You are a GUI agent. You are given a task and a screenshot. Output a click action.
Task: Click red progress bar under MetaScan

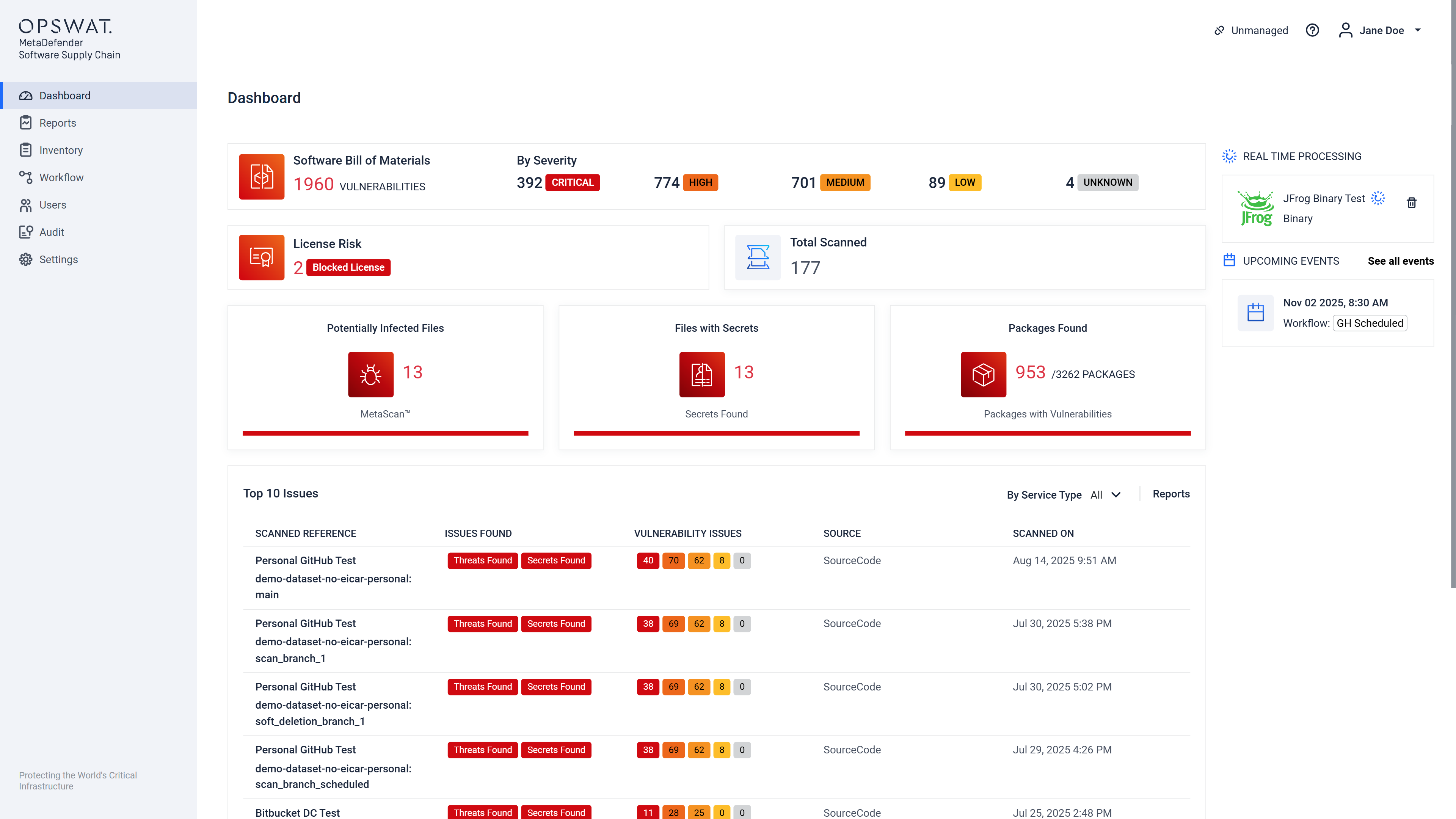pos(386,433)
